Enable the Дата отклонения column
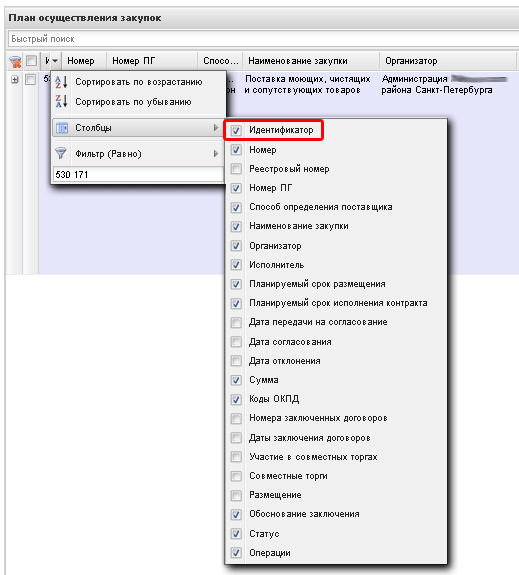Screen dimensions: 519x575 pos(236,361)
